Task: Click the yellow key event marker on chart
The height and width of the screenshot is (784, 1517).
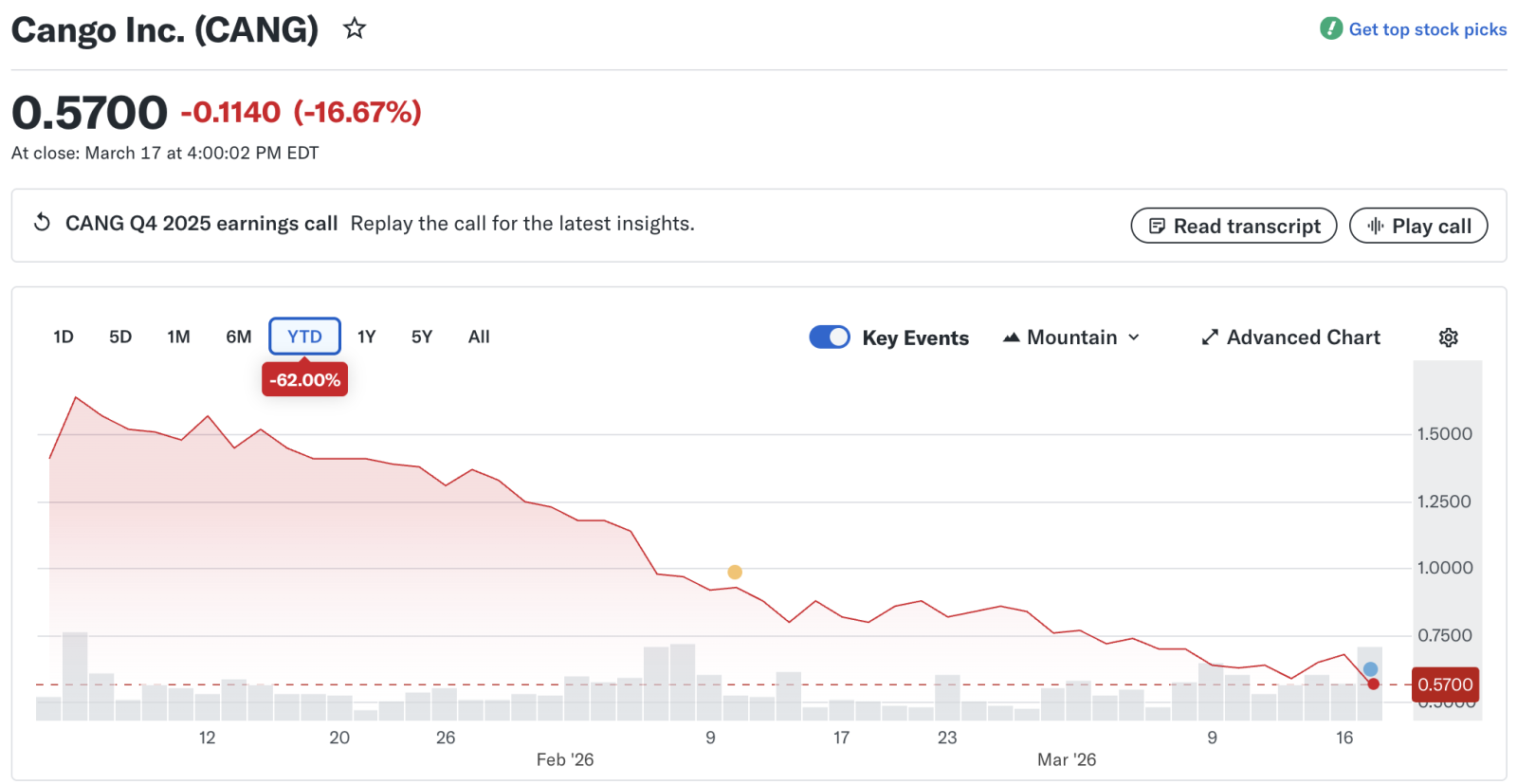Action: (735, 572)
